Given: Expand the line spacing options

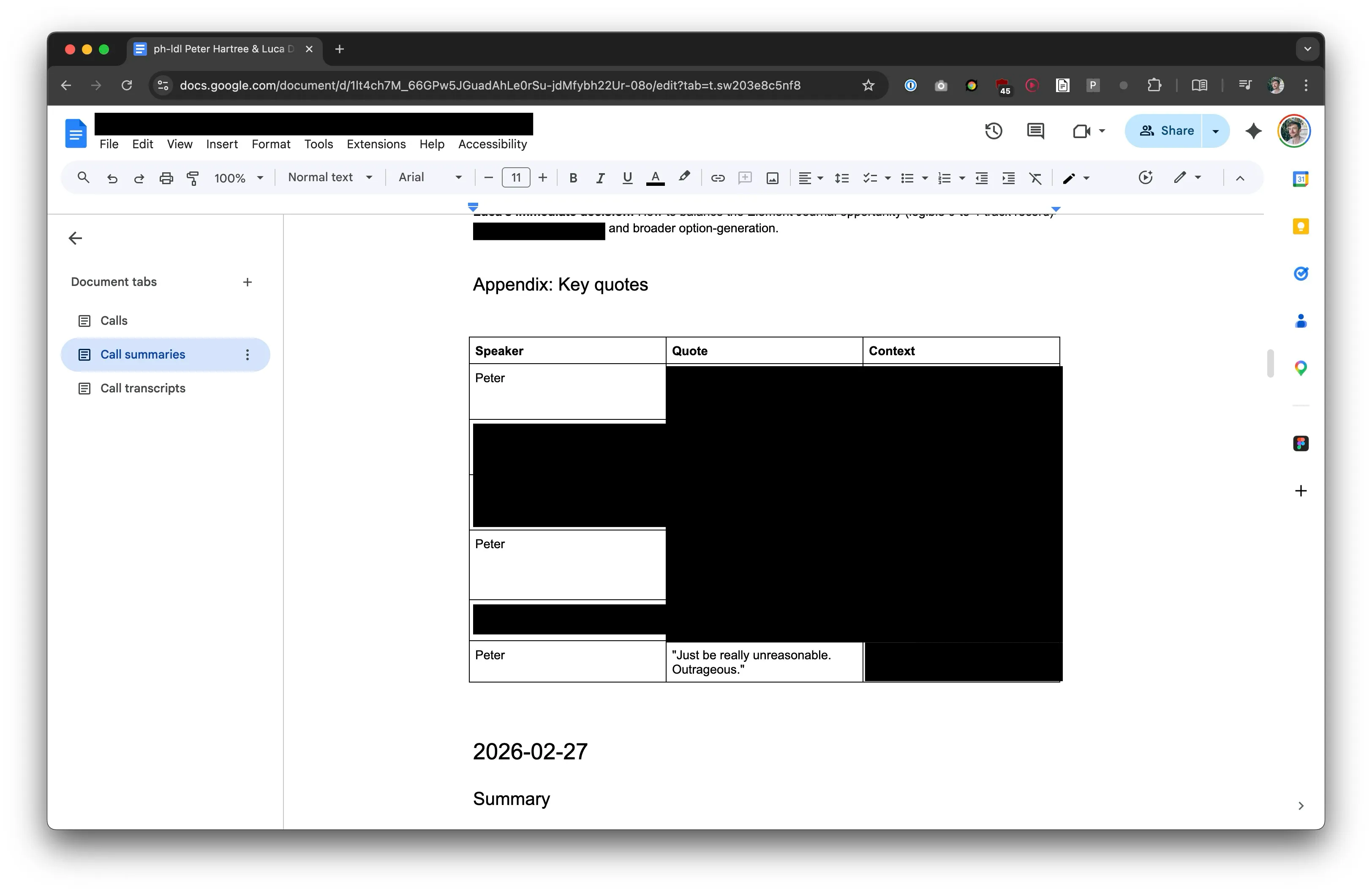Looking at the screenshot, I should point(841,177).
